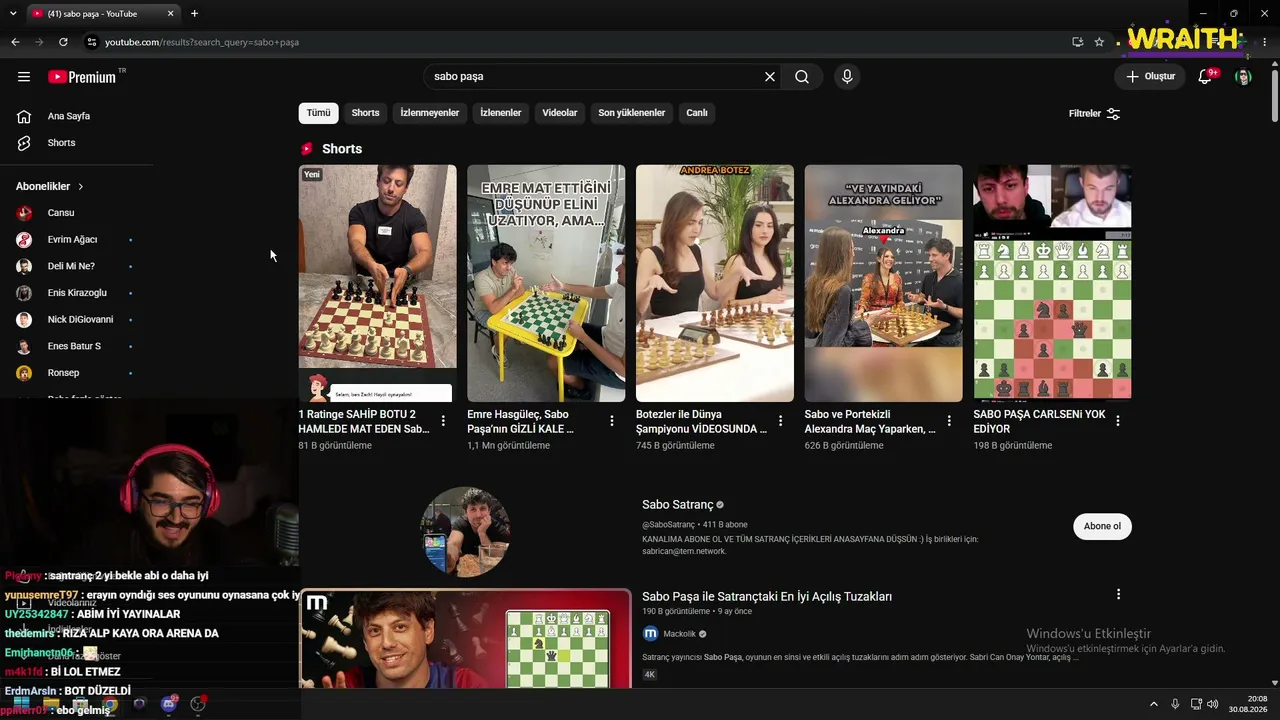Open the Sabo Satranç channel avatar

(465, 532)
